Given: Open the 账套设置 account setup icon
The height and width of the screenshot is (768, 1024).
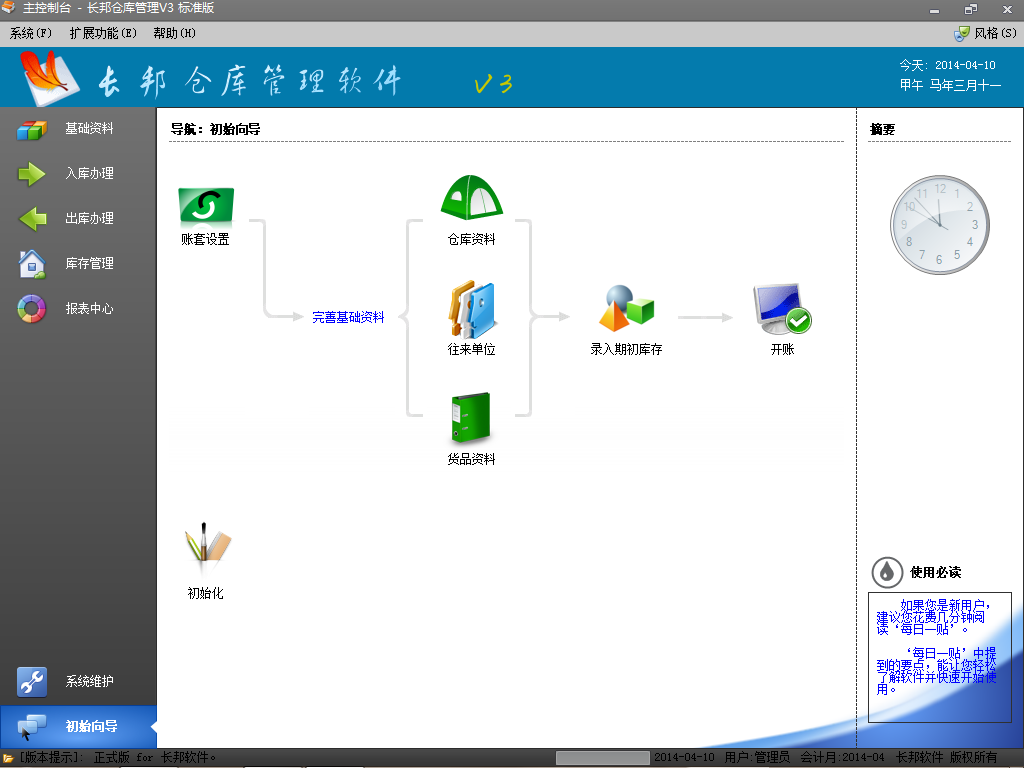Looking at the screenshot, I should point(206,206).
